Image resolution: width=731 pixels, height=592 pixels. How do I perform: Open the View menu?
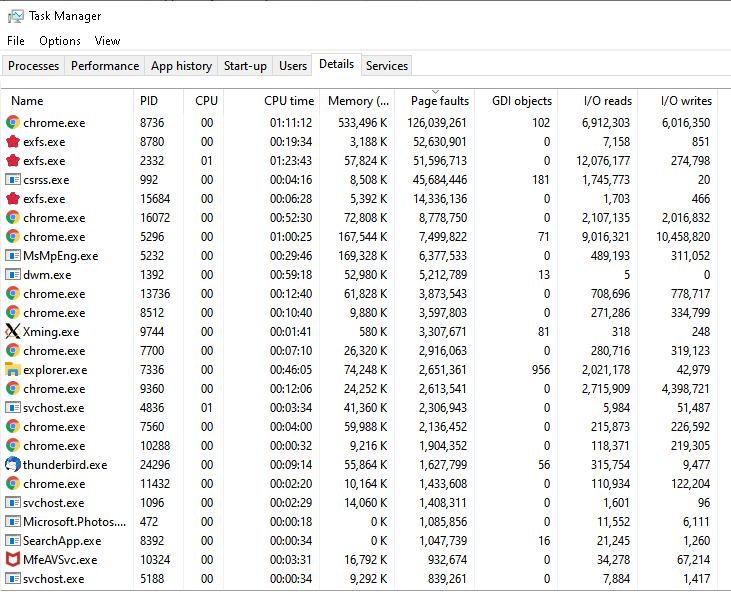[107, 41]
